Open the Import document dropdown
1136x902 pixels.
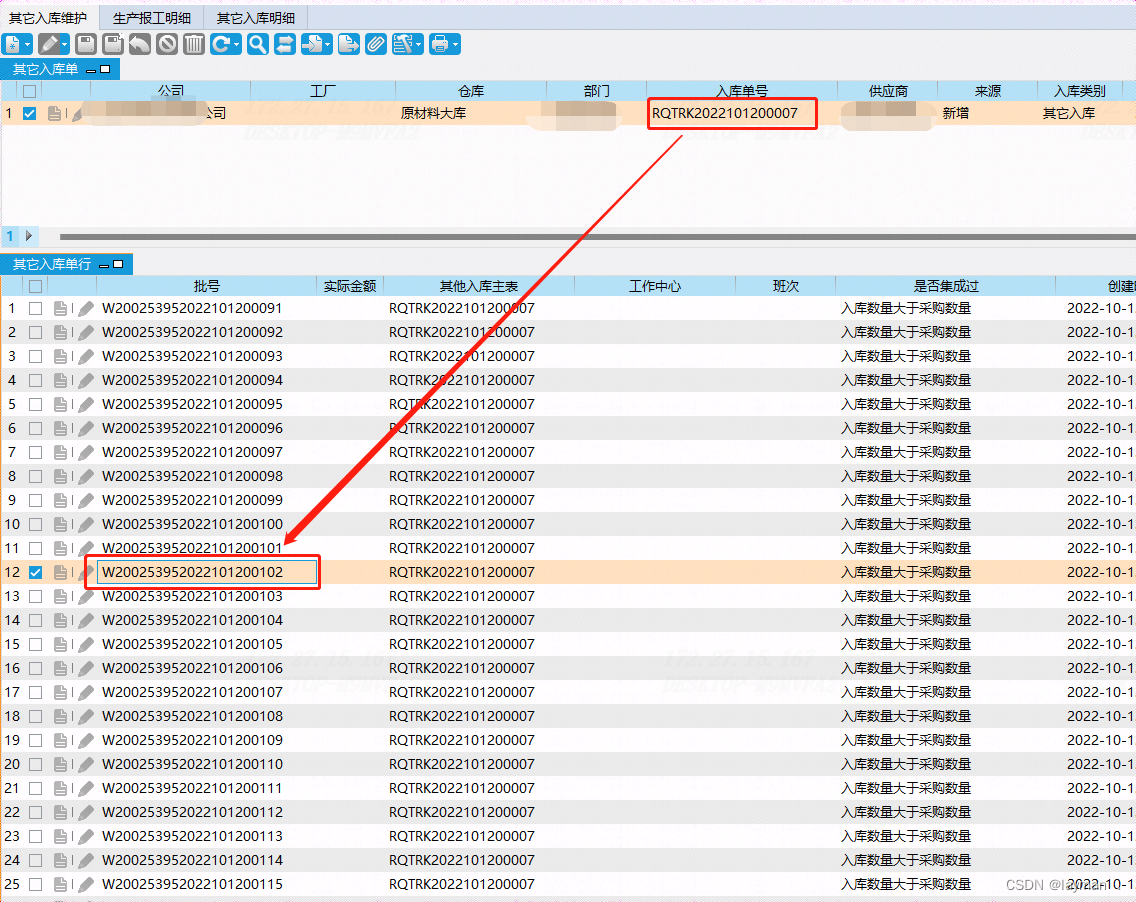(x=327, y=45)
